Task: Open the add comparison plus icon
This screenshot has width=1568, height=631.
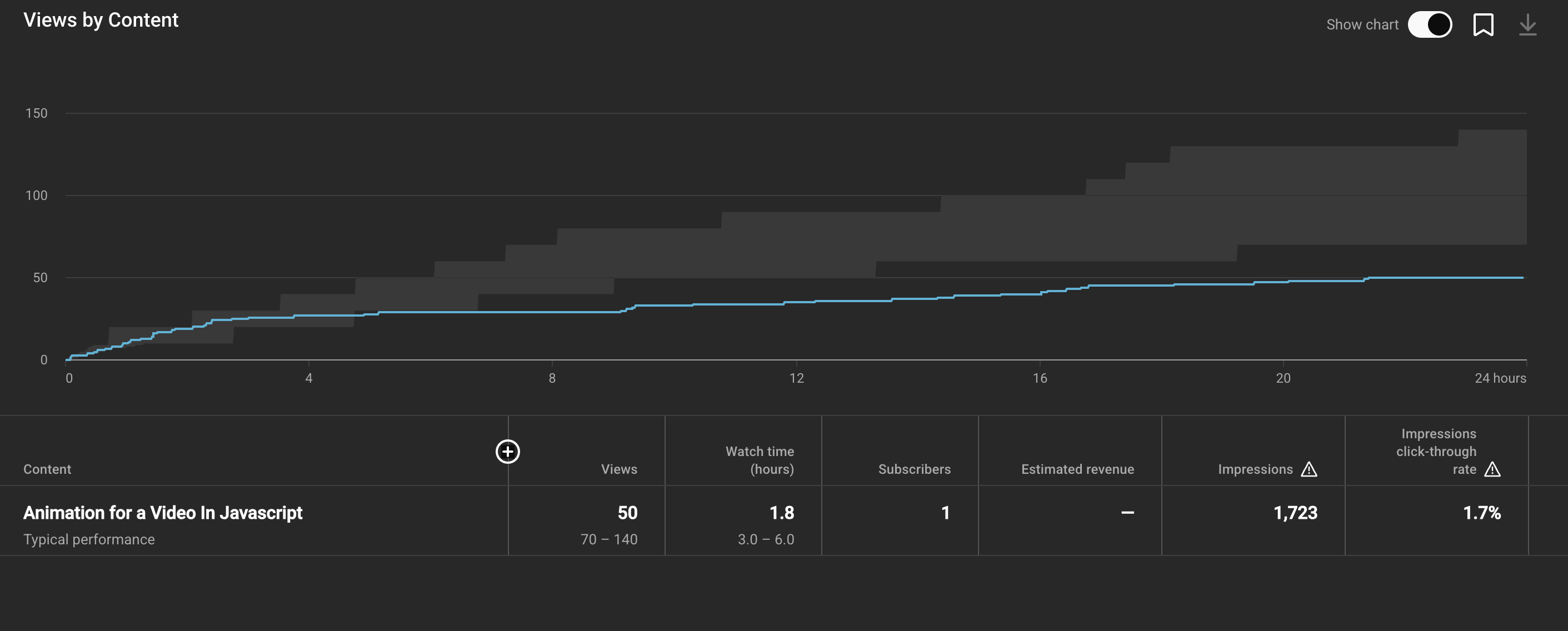Action: [507, 452]
